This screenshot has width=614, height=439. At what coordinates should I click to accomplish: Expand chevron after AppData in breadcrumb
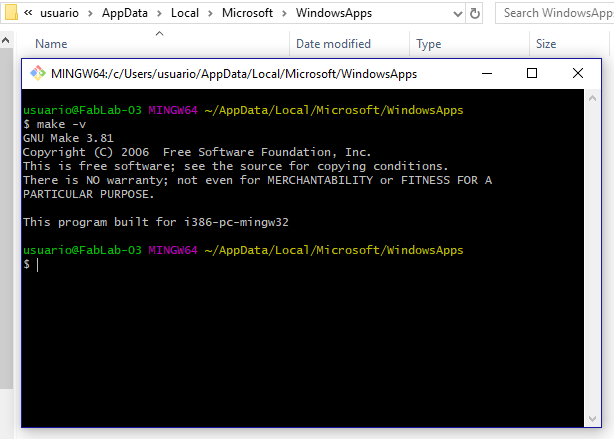point(159,13)
